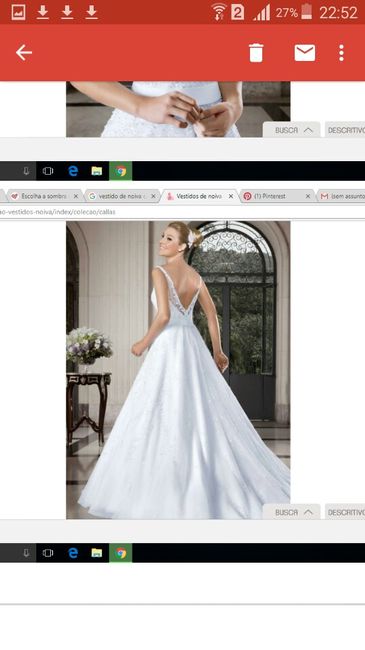This screenshot has height=650, width=365.
Task: Tap the picture notification icon in status bar
Action: point(18,12)
